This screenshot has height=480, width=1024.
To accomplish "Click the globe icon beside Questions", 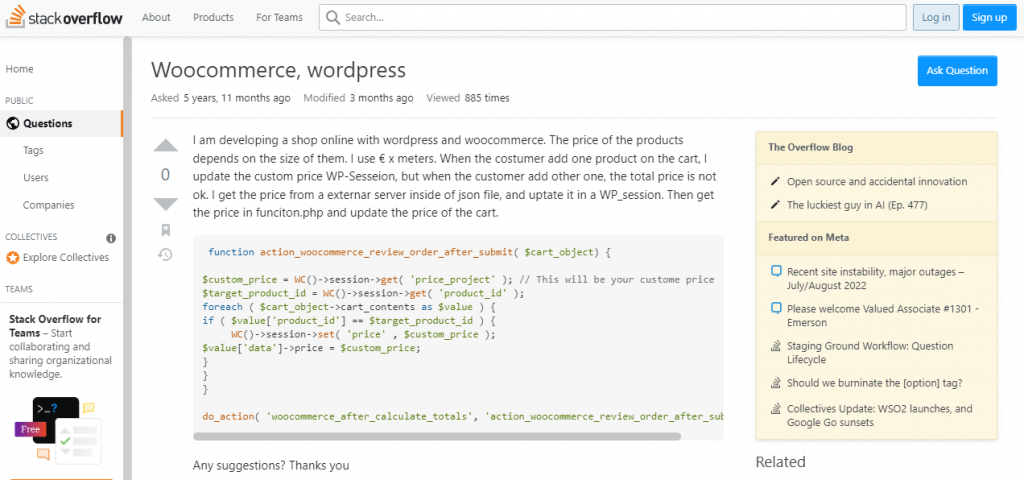I will click(12, 123).
